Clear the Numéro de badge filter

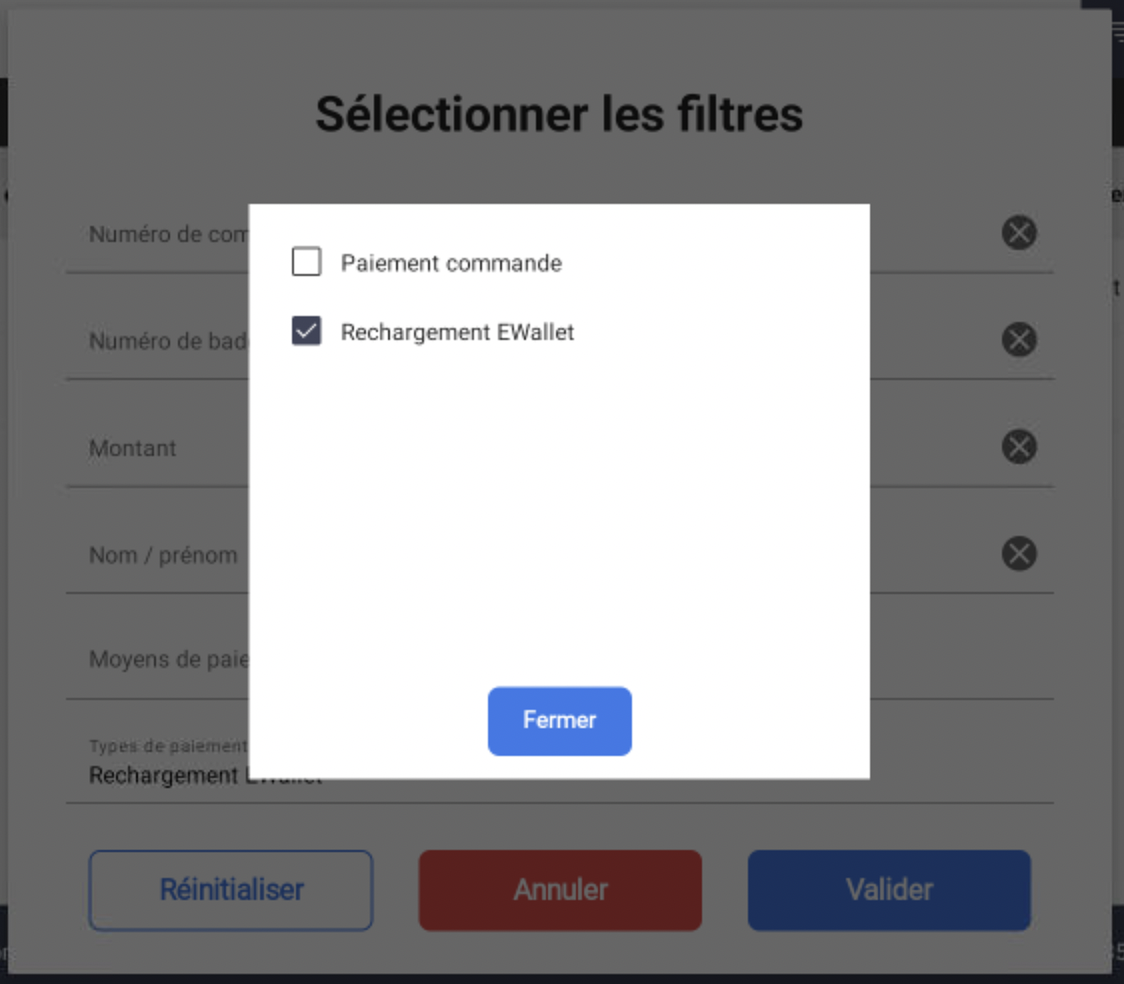pos(1019,340)
